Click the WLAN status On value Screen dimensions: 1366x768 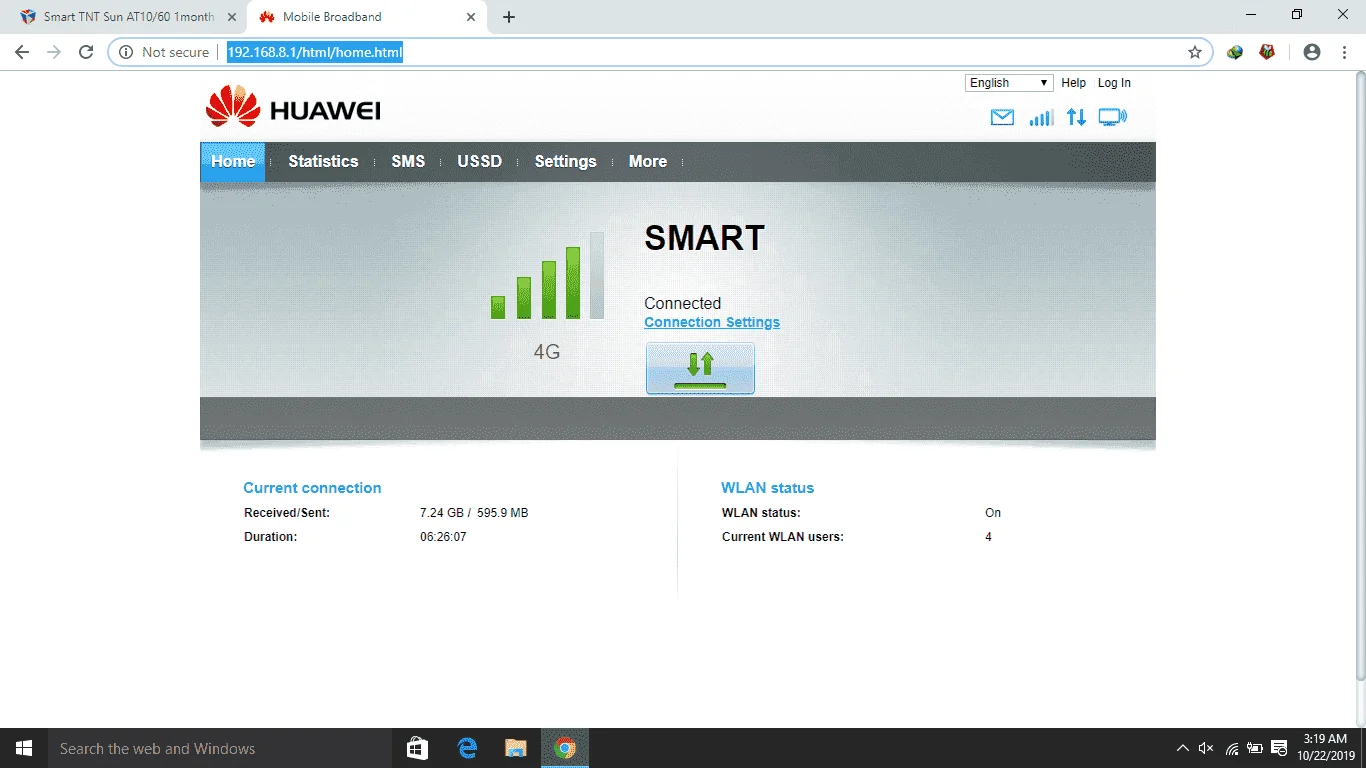pos(993,513)
